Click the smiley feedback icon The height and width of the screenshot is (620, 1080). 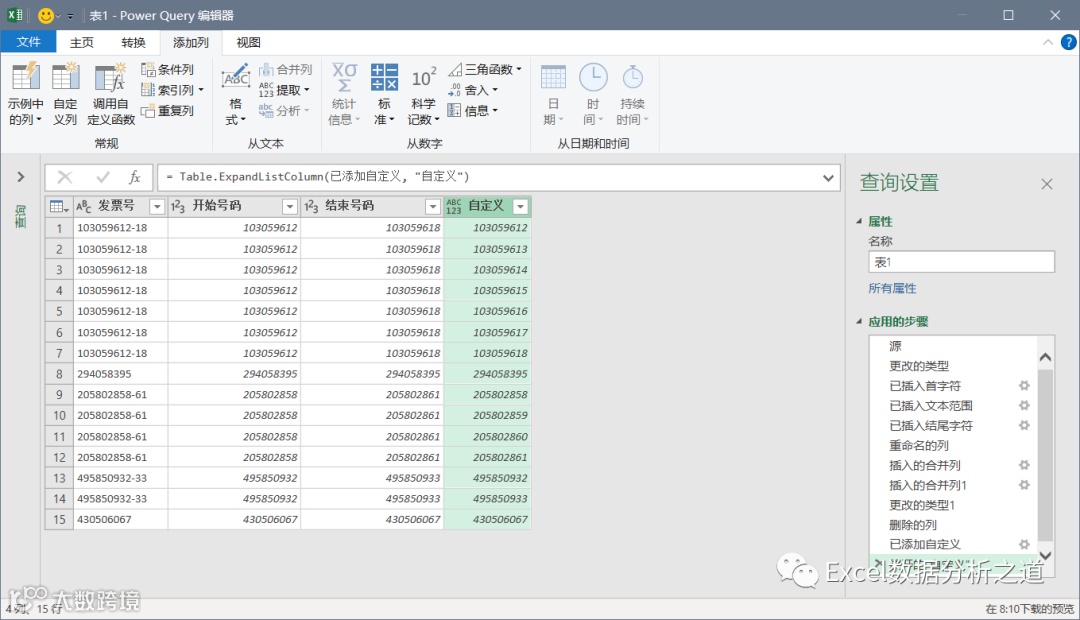tap(46, 15)
